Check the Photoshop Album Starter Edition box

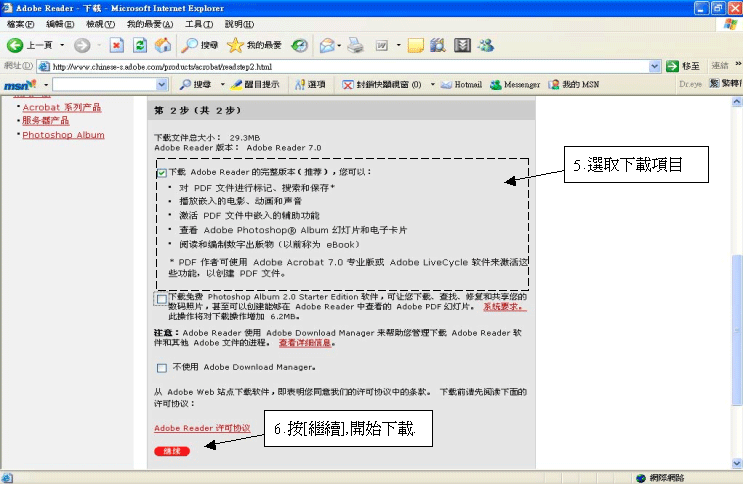click(x=162, y=299)
